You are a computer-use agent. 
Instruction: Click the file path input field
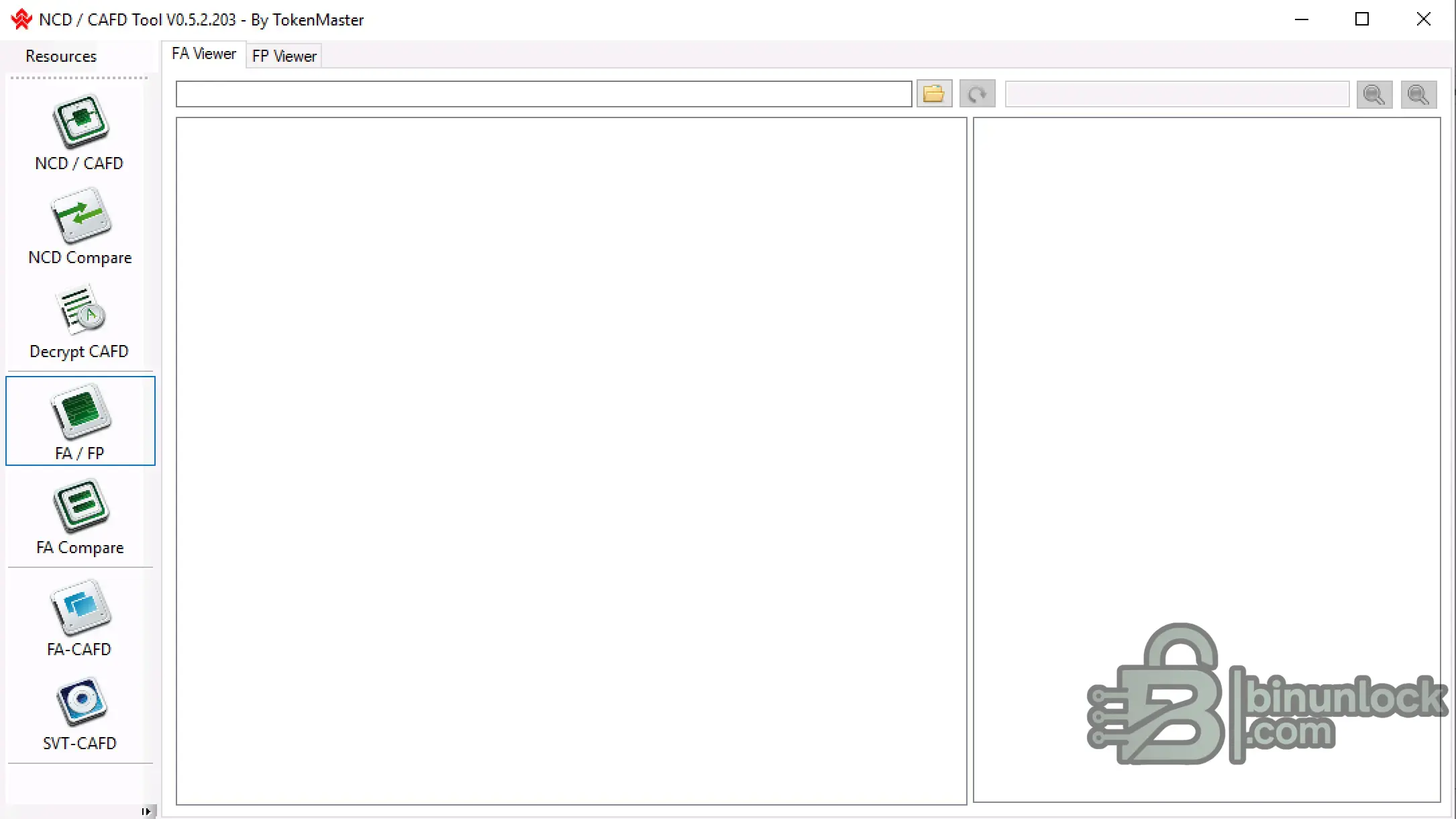(543, 94)
